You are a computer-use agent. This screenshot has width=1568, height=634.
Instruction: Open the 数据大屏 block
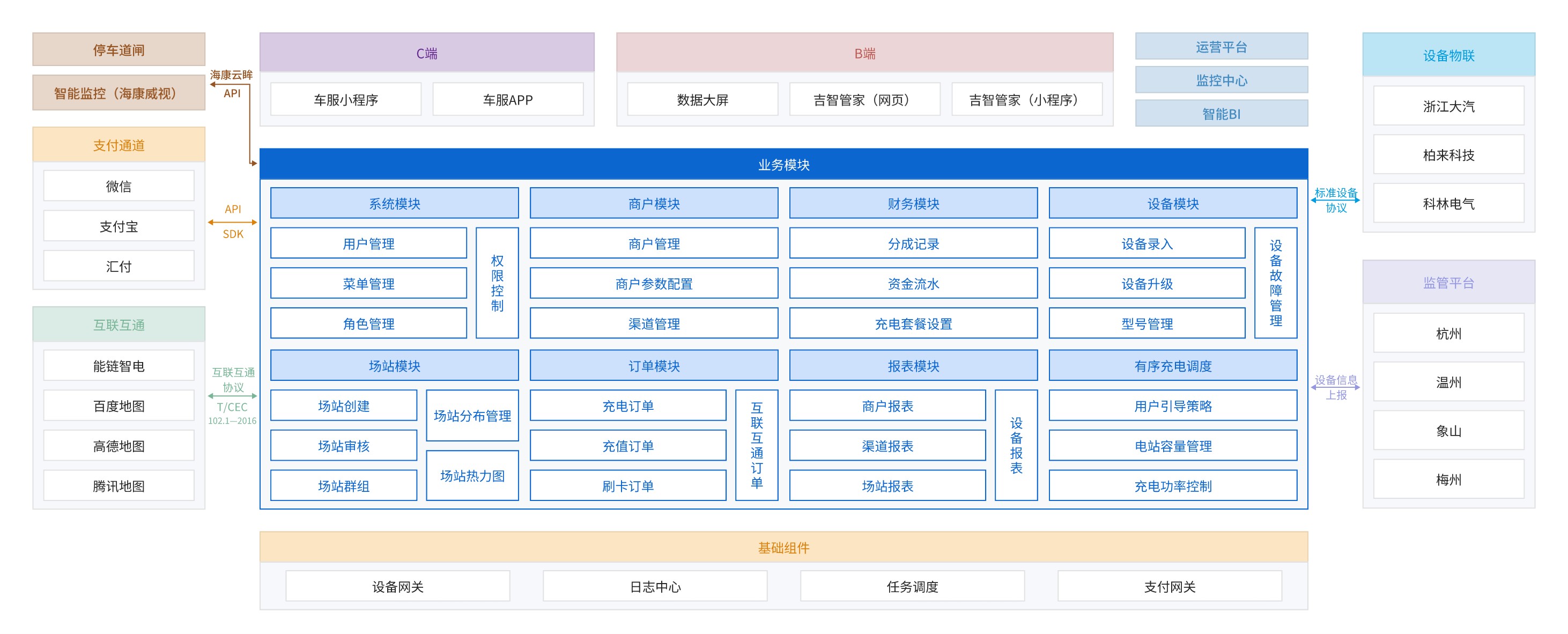(702, 99)
